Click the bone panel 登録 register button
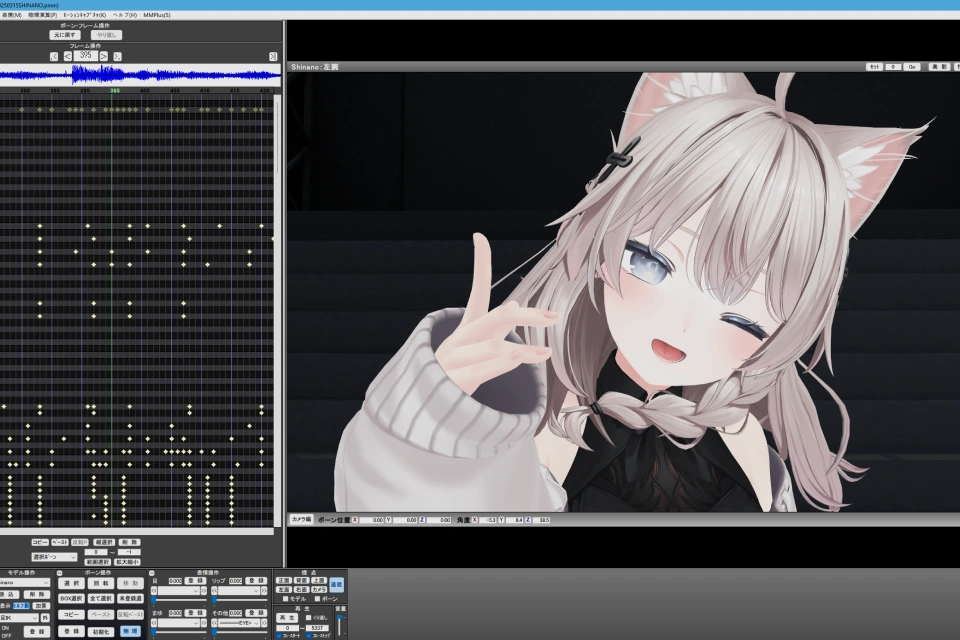 point(71,631)
